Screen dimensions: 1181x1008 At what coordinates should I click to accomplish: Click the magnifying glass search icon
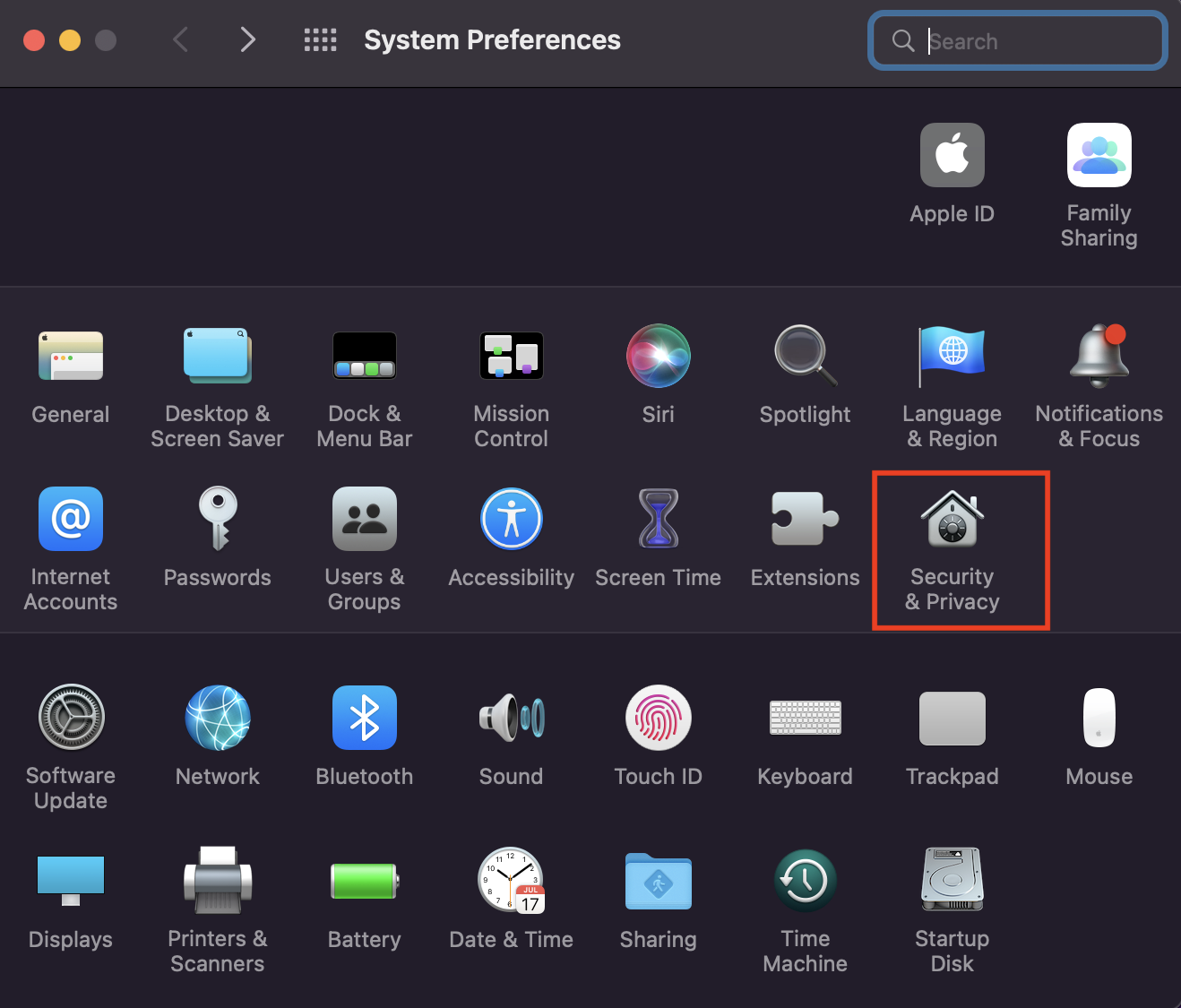[903, 40]
